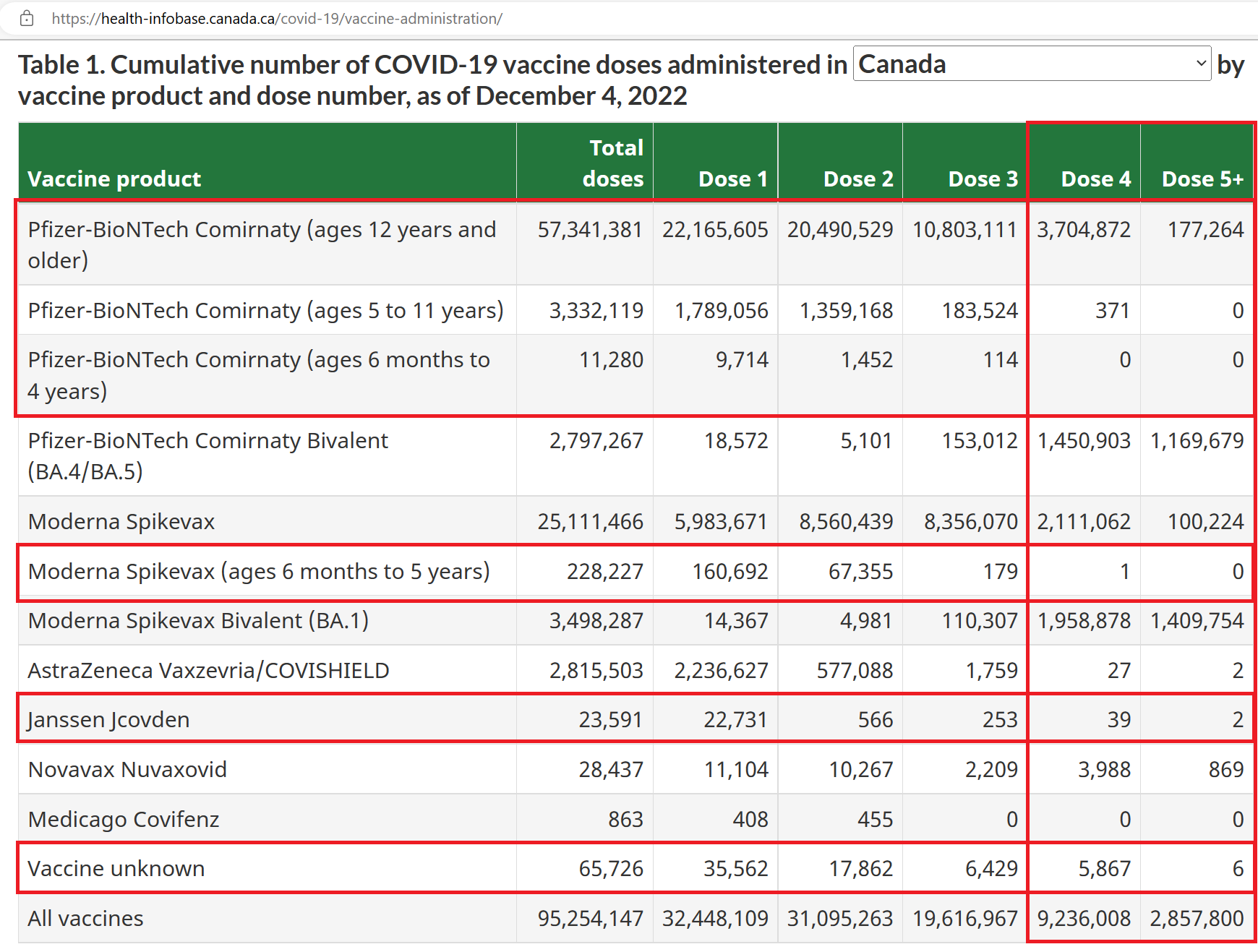Click Dose 1 value 1,789,056
1258x952 pixels.
[x=722, y=311]
